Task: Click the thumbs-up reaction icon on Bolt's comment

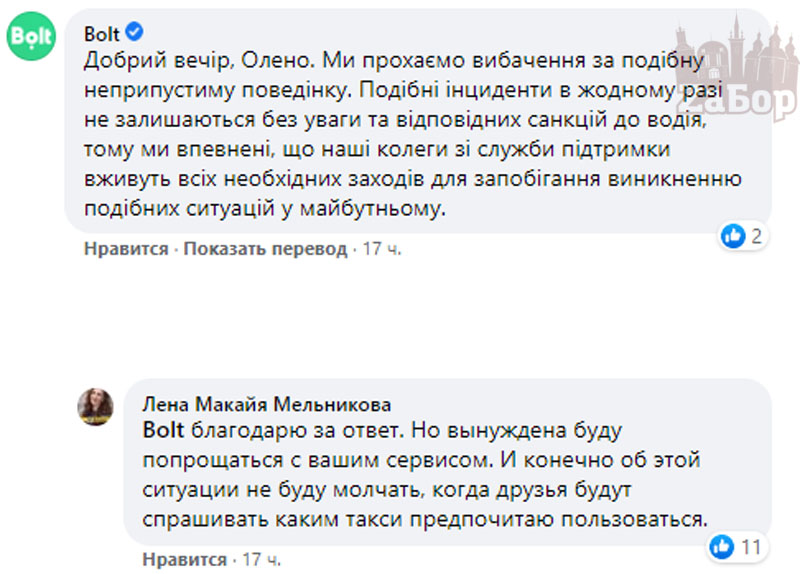Action: (732, 236)
